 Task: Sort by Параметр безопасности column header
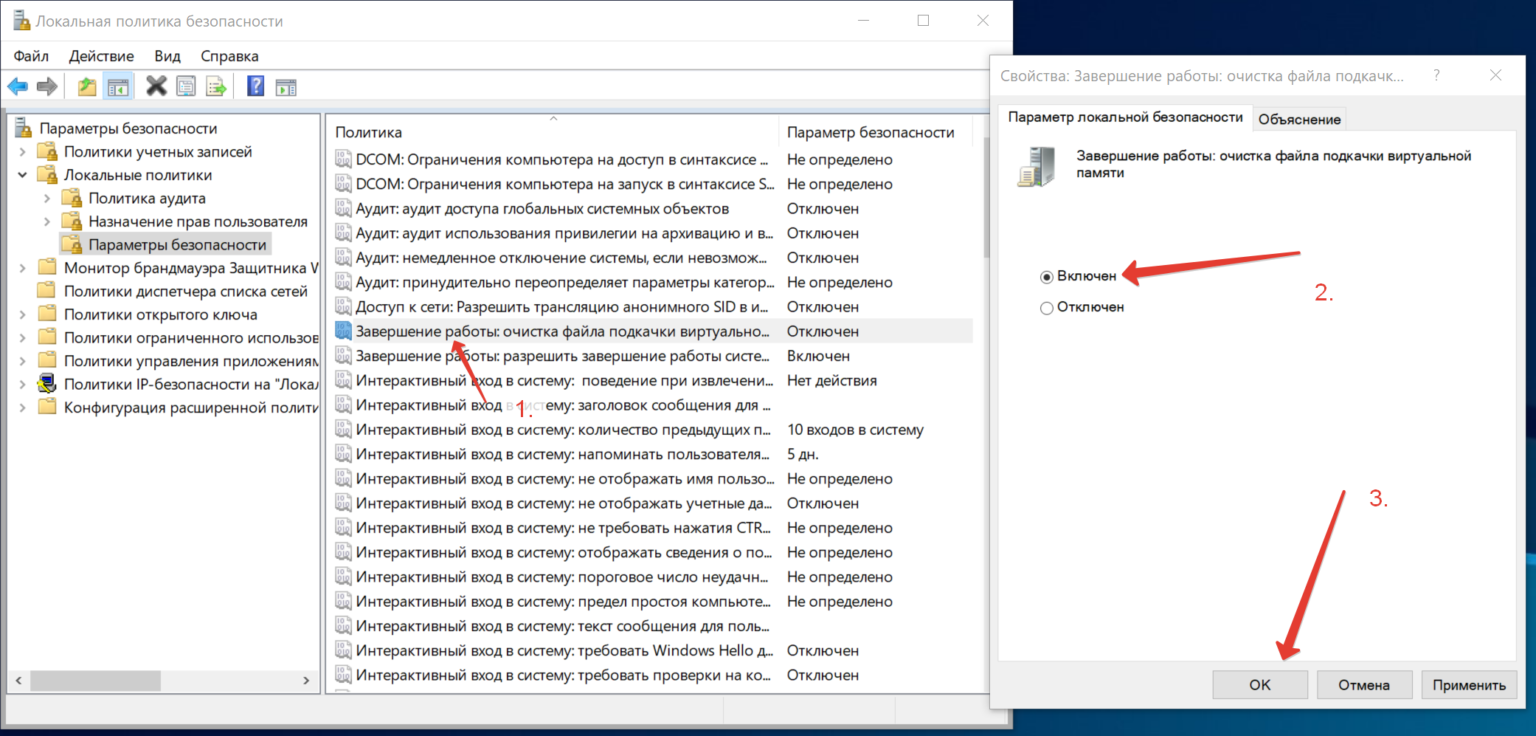pos(875,132)
